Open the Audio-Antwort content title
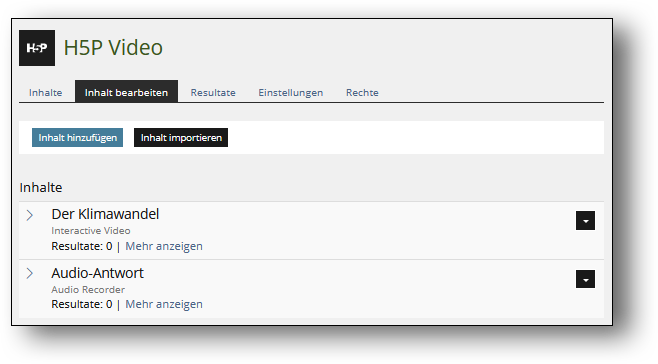 97,273
